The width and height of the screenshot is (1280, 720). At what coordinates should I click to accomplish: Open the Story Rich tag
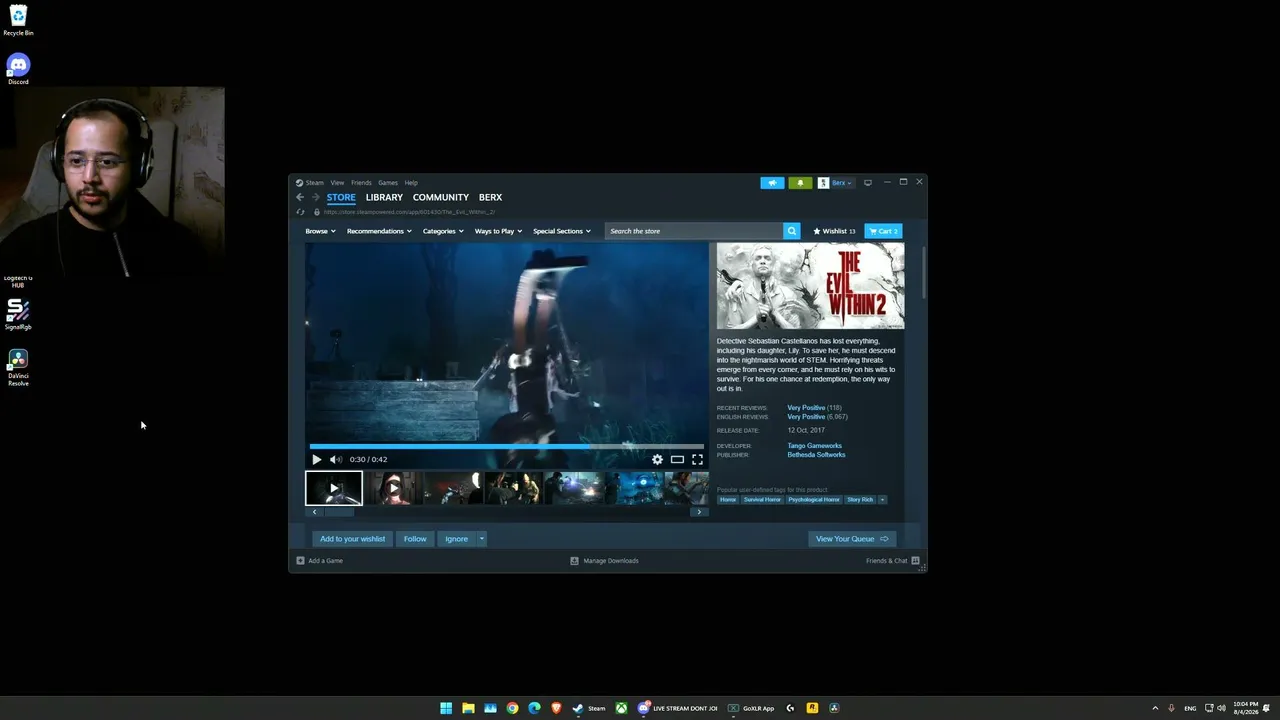pyautogui.click(x=860, y=500)
